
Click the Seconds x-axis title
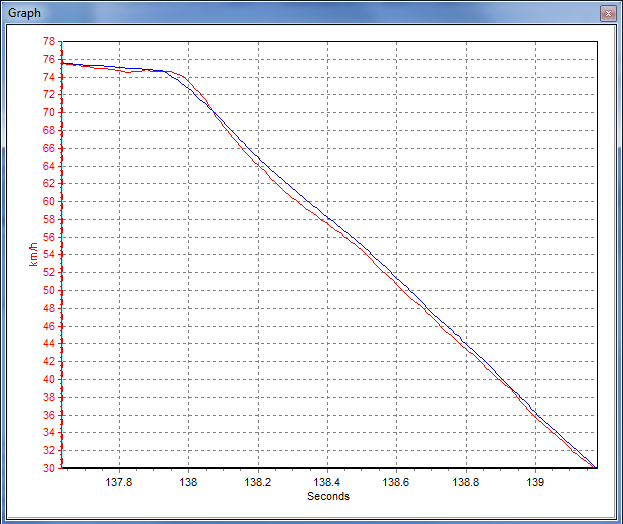(328, 496)
